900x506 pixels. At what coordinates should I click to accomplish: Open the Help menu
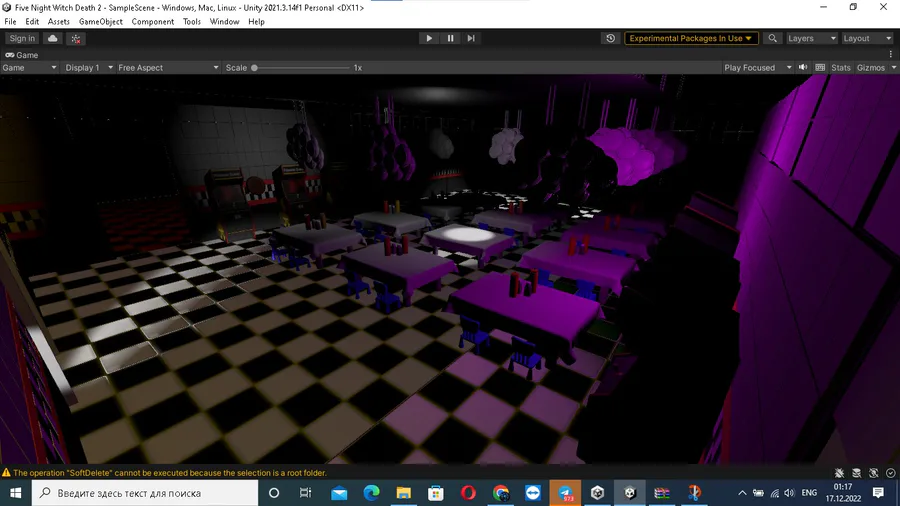[x=257, y=22]
